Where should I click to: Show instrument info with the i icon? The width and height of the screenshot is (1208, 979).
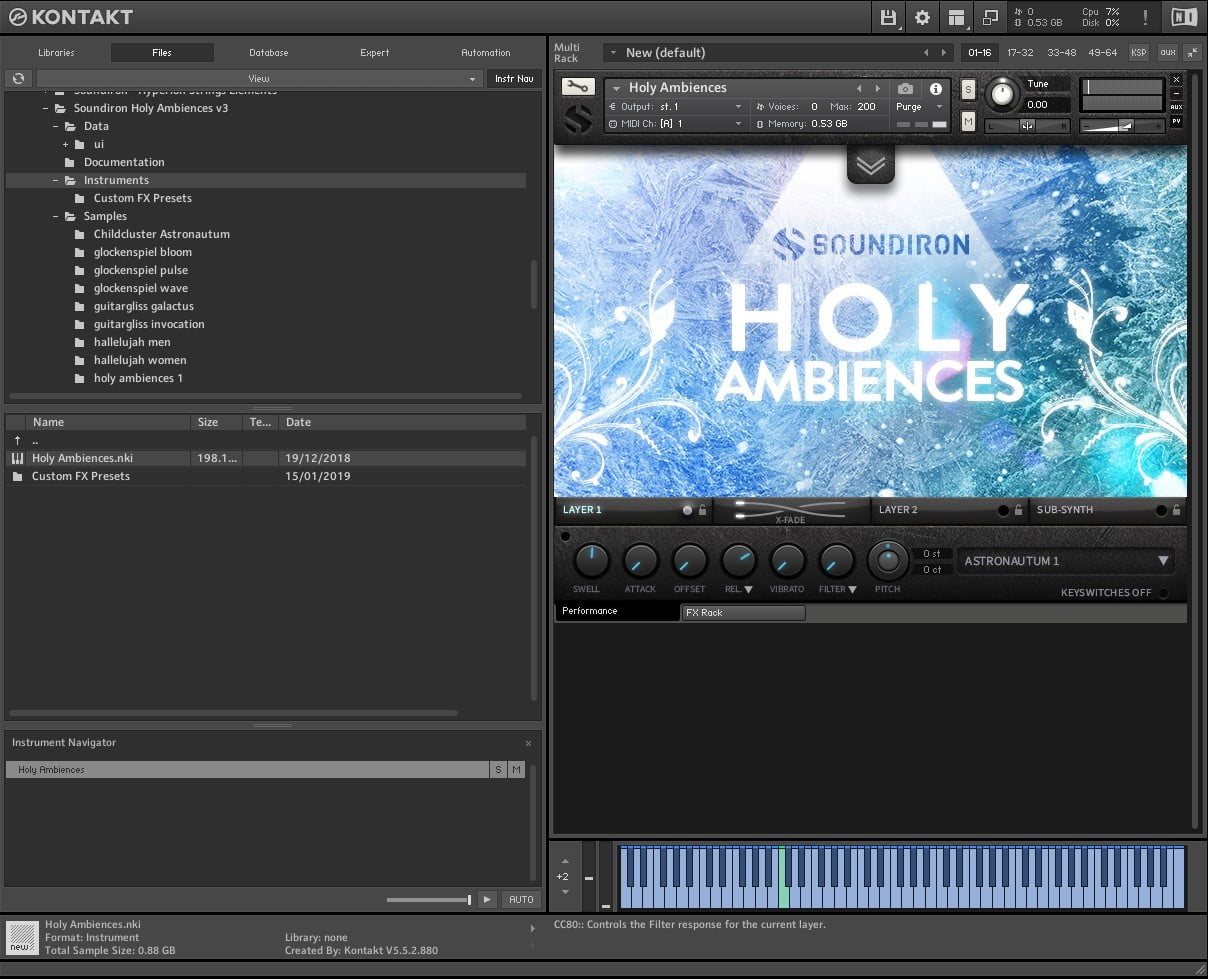coord(936,89)
